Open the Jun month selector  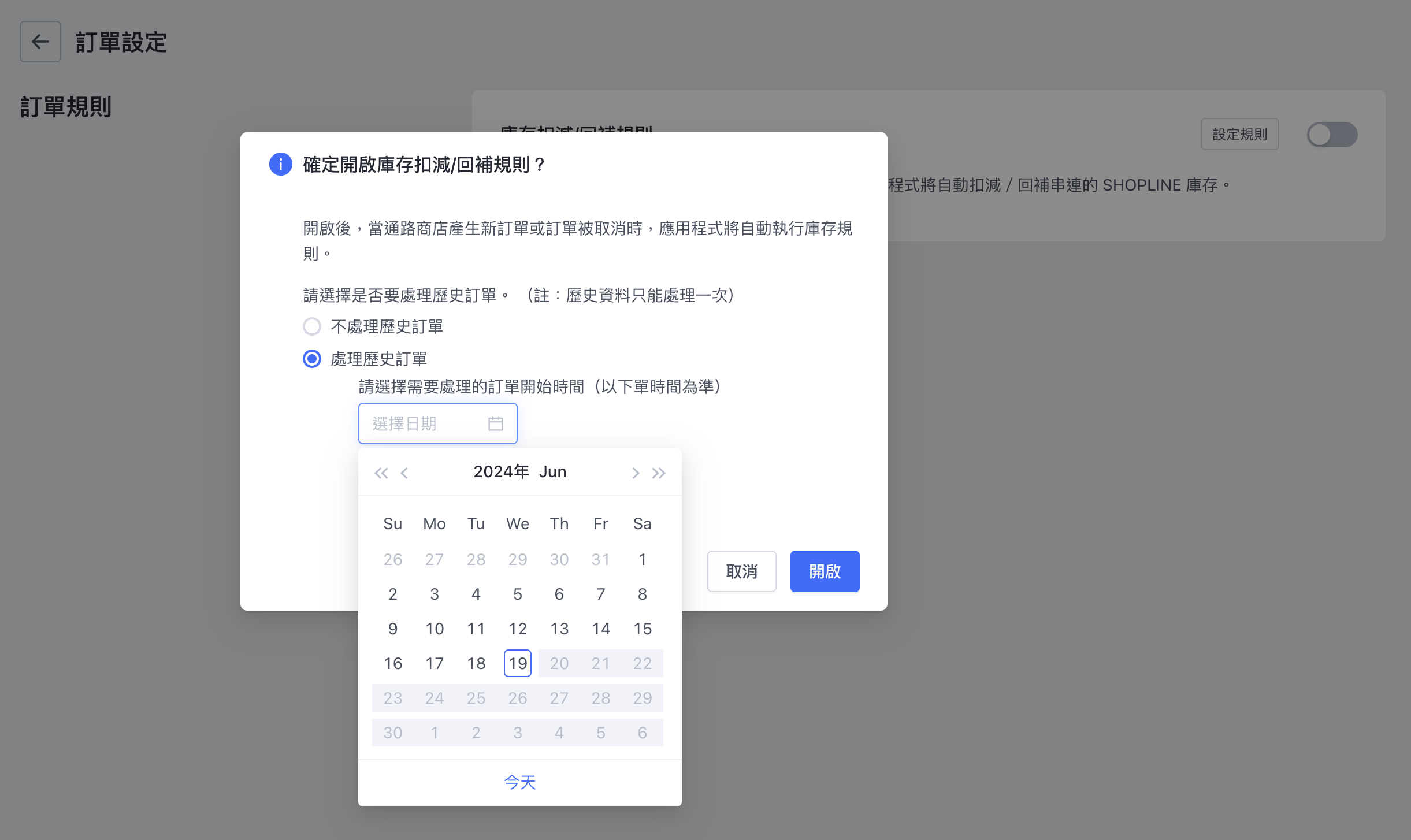tap(552, 472)
